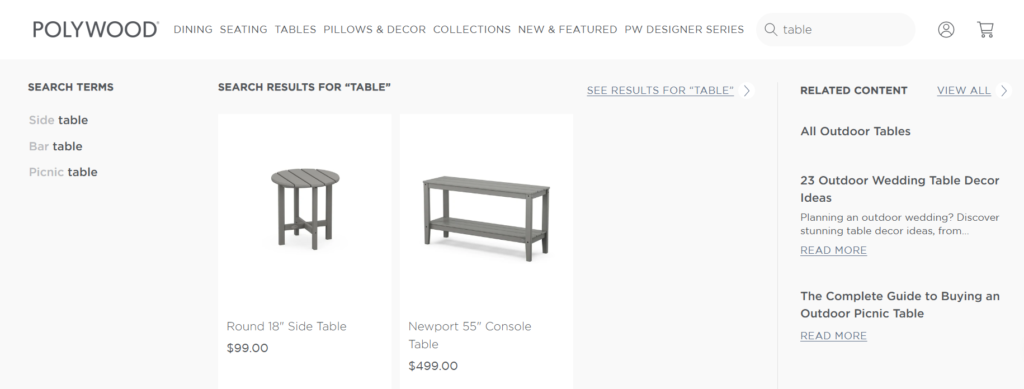Open New & Featured menu
Viewport: 1024px width, 389px height.
568,29
